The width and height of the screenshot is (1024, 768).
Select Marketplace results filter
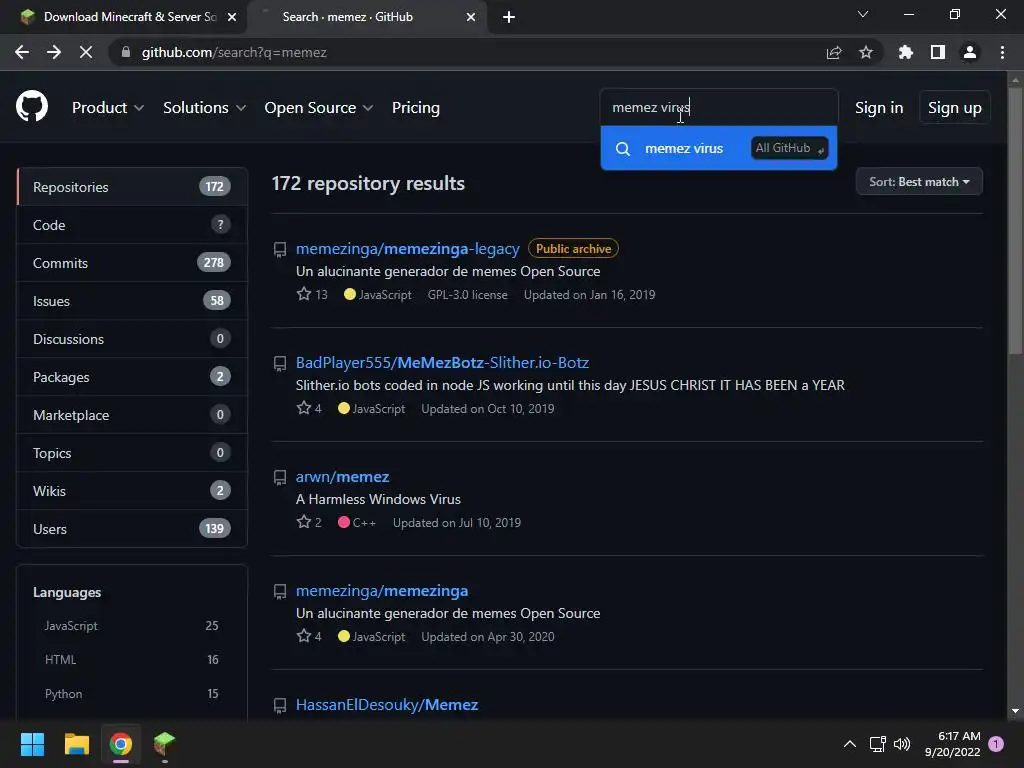(132, 415)
